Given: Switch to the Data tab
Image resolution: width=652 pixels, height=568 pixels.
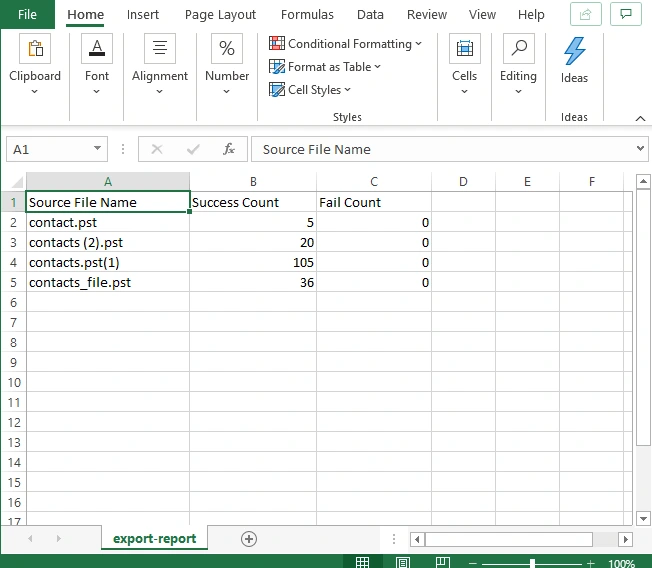Looking at the screenshot, I should click(370, 15).
